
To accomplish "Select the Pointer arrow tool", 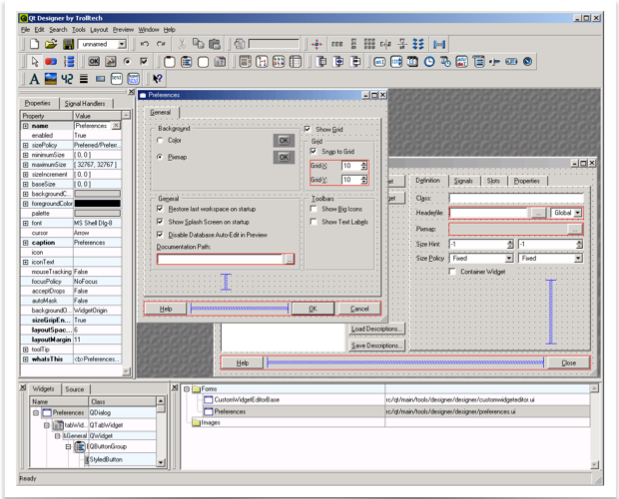I will pos(34,61).
